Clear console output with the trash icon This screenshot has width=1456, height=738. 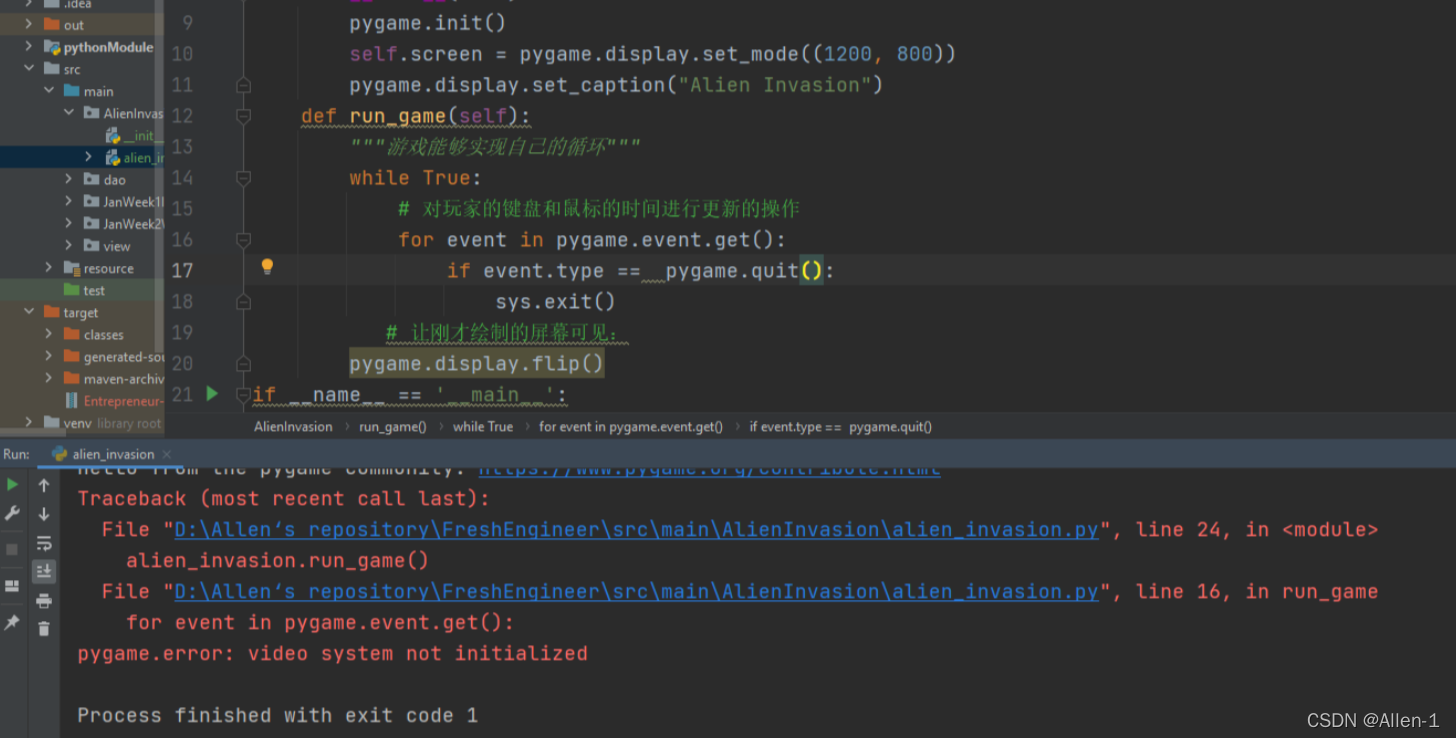44,629
